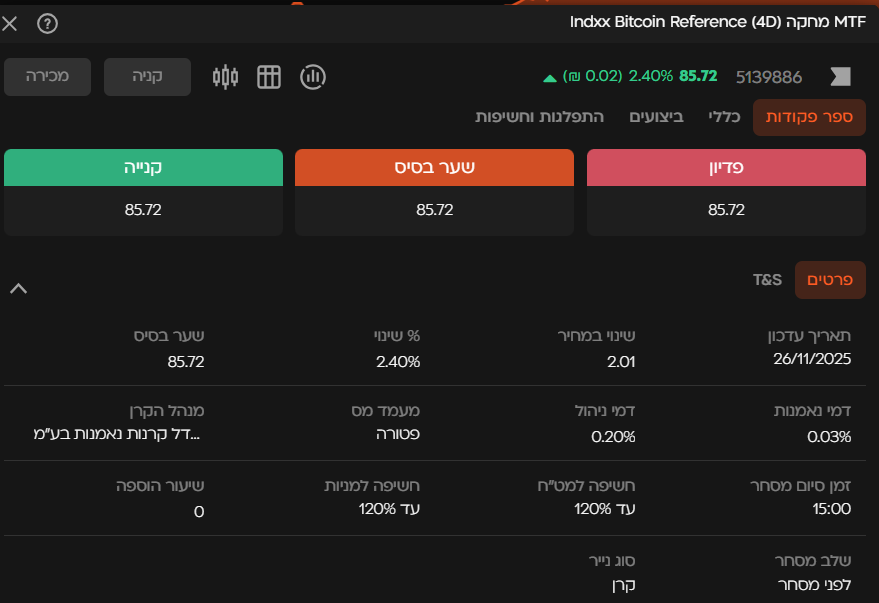Click the green קנייה header box
The width and height of the screenshot is (879, 603).
point(143,168)
